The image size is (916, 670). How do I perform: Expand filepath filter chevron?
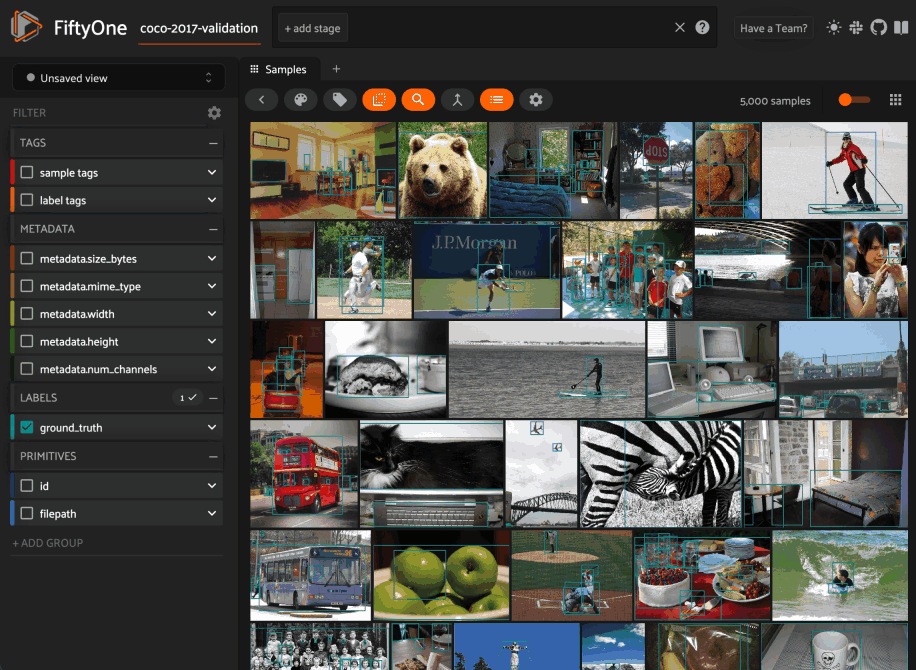click(x=211, y=513)
